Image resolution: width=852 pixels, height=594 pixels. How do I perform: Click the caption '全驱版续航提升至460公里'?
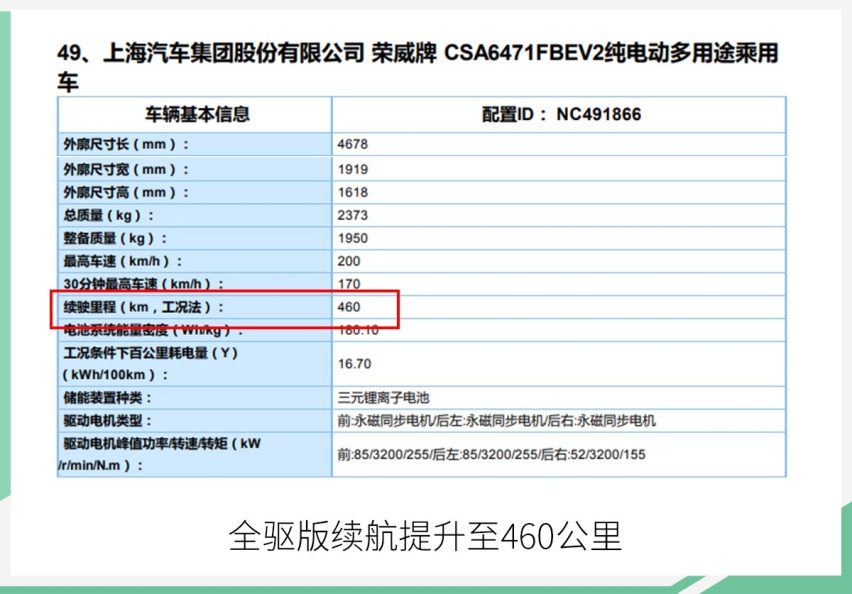click(425, 536)
